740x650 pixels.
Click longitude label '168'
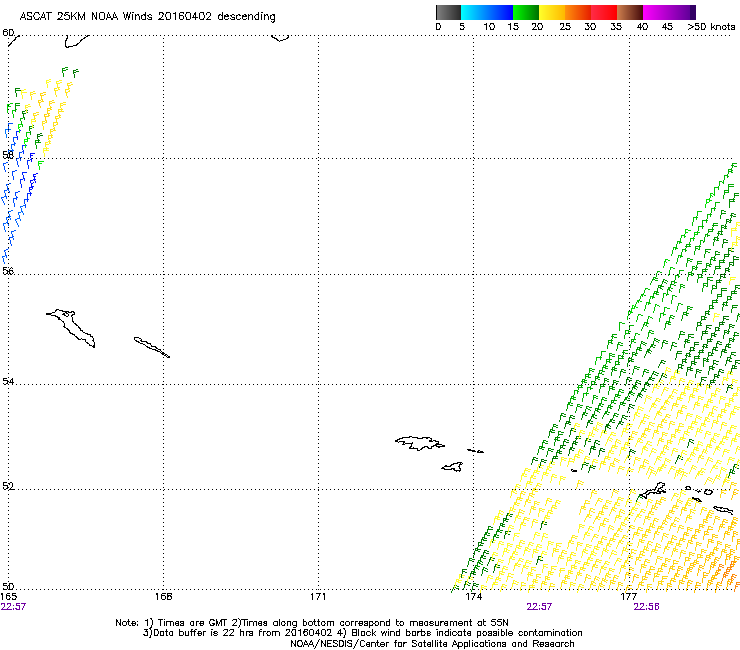pos(164,597)
